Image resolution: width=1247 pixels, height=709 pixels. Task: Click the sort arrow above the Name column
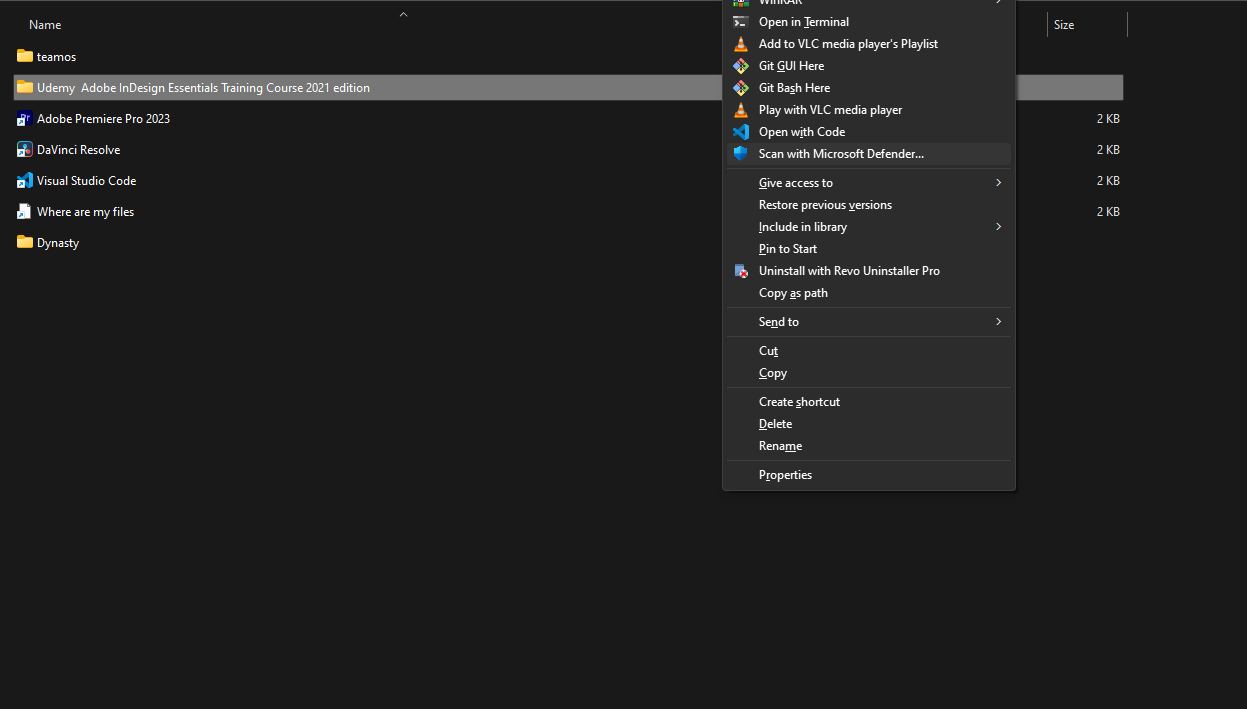403,14
